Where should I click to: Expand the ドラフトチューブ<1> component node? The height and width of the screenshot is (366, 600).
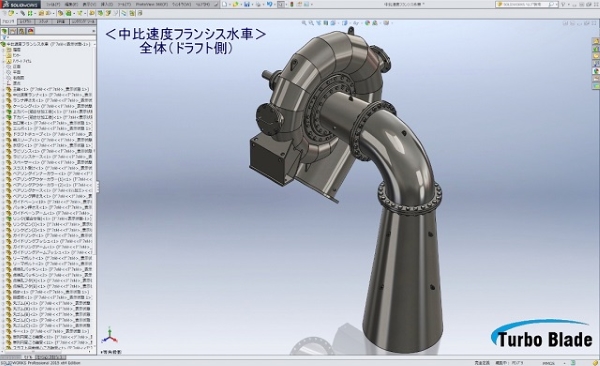point(3,134)
